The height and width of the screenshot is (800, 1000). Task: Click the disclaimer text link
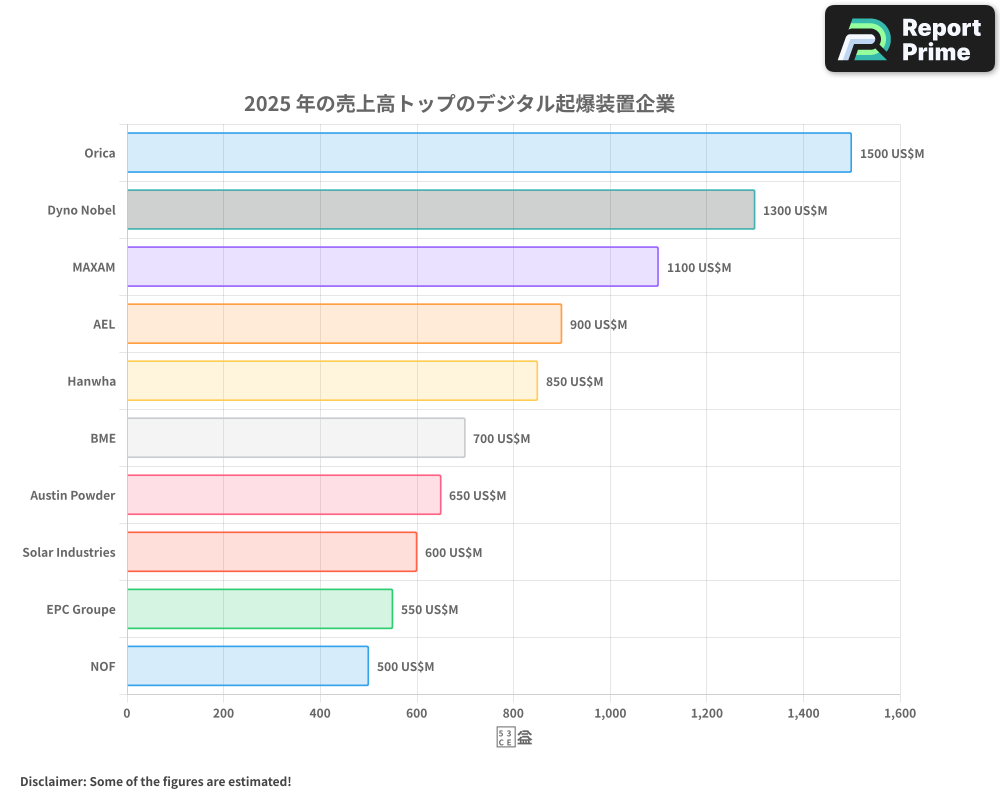(157, 781)
